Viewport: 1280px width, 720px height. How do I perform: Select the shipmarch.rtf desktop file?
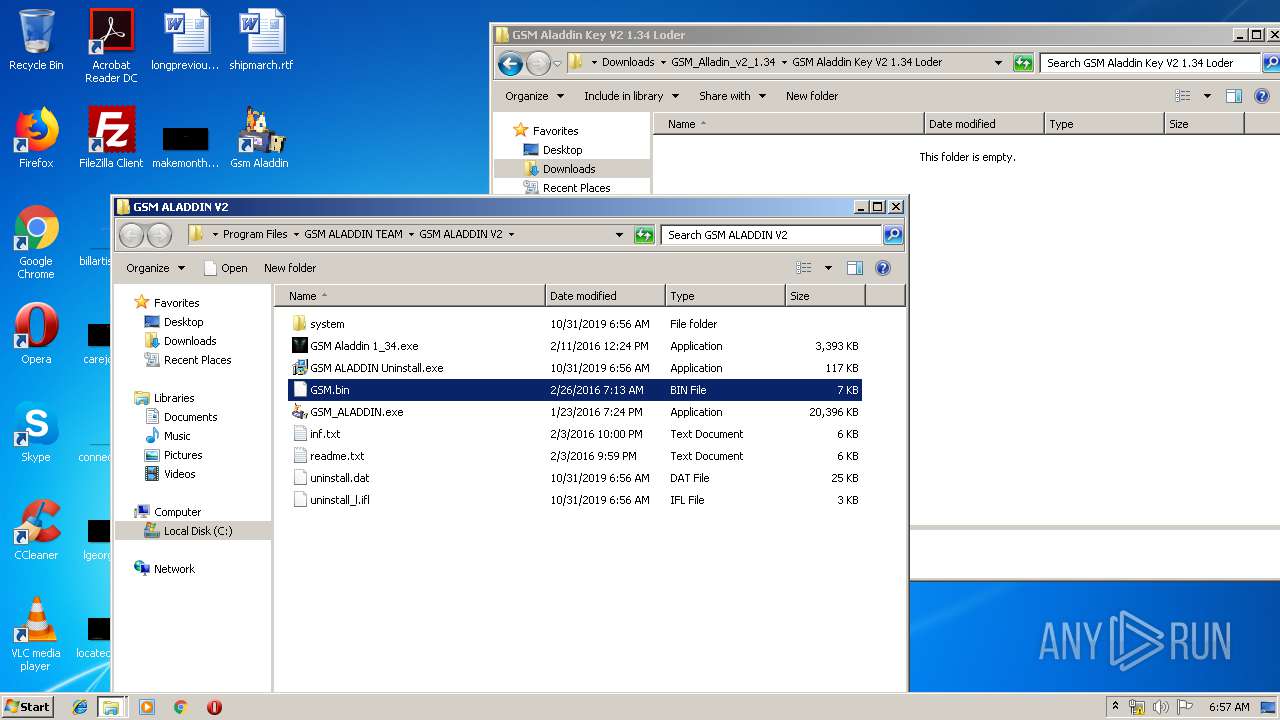pyautogui.click(x=261, y=40)
